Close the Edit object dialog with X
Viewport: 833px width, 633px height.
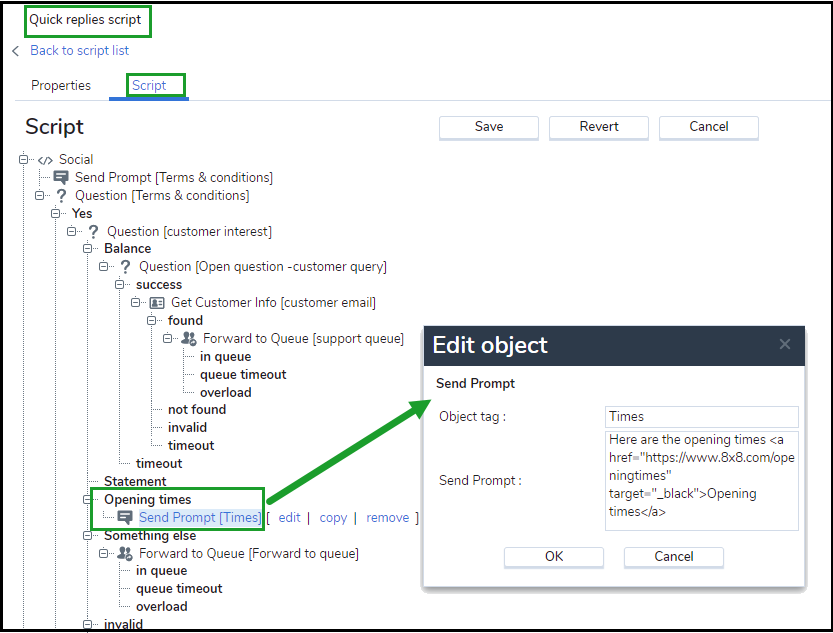point(784,345)
